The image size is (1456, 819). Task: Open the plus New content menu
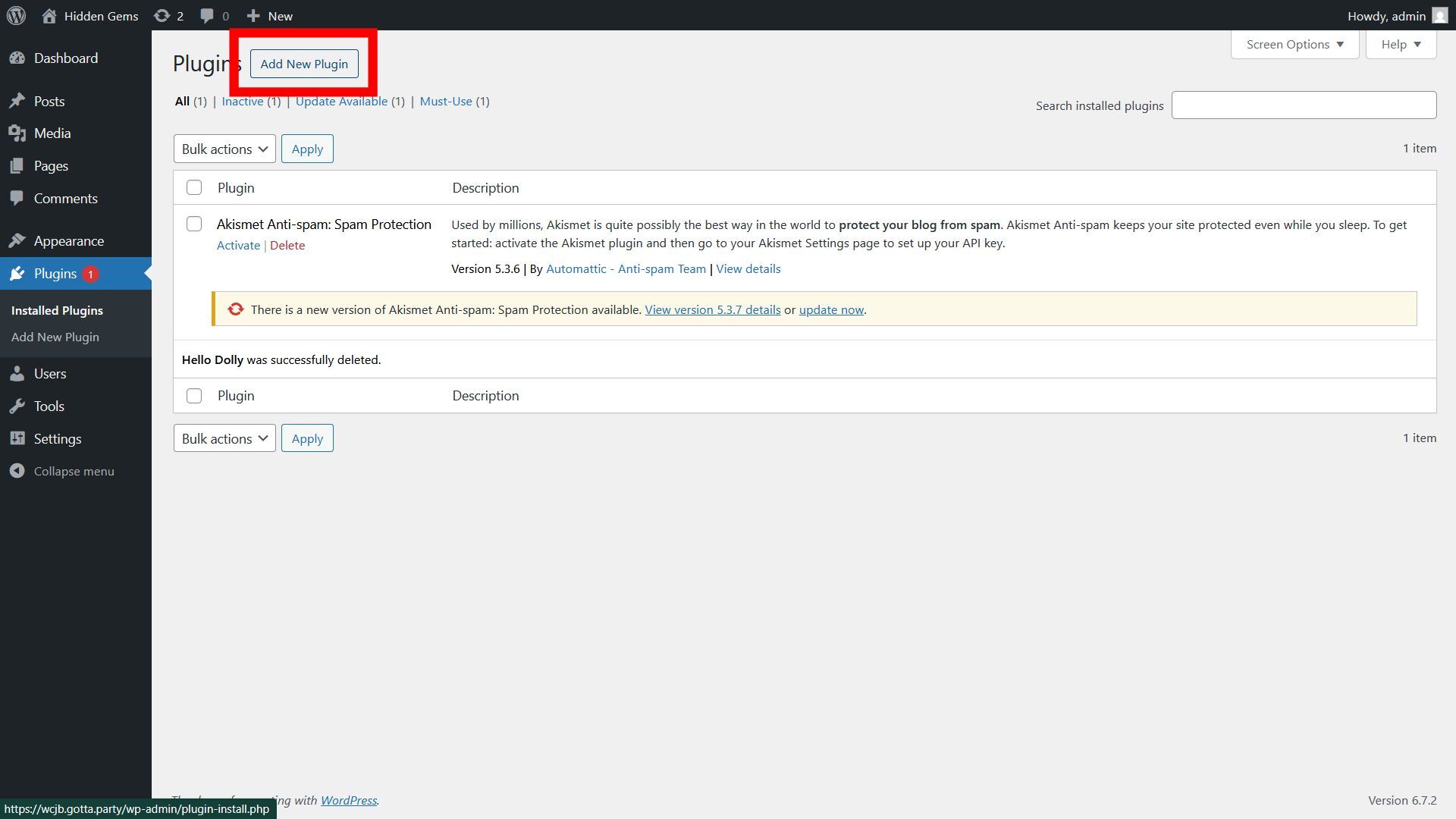(269, 15)
